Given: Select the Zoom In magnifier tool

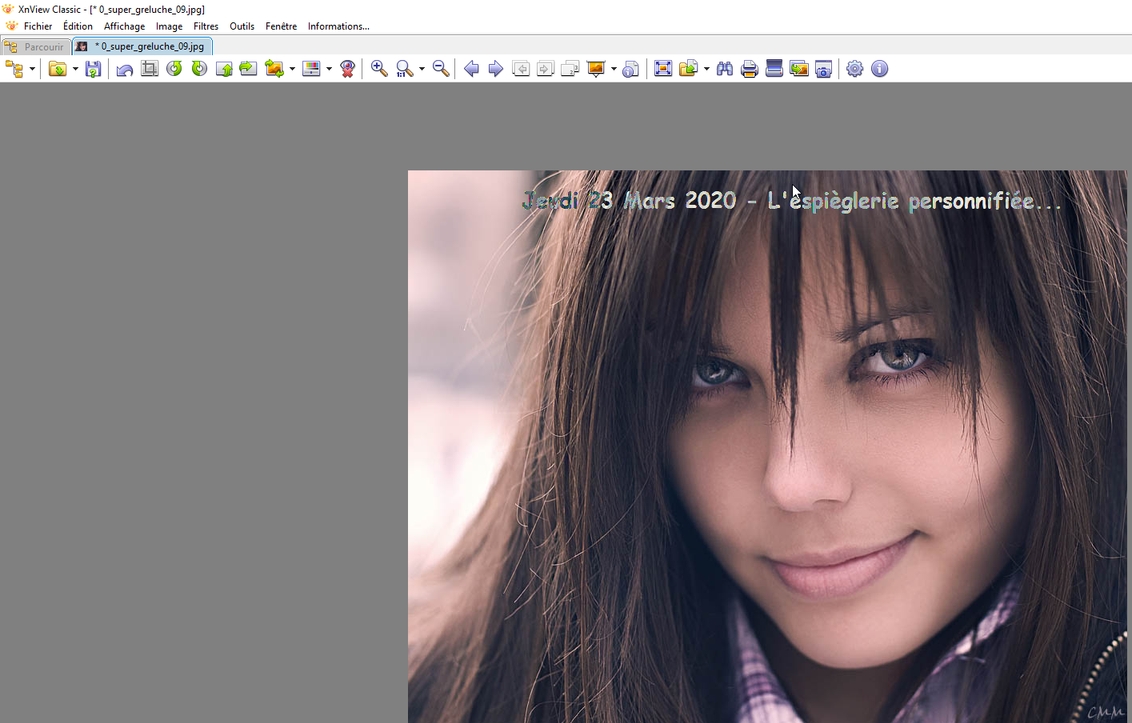Looking at the screenshot, I should pos(379,68).
